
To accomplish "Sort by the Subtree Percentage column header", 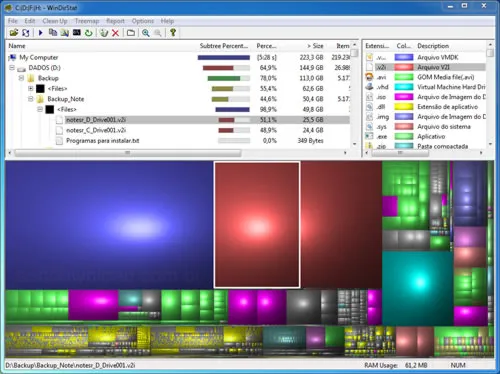I will [224, 46].
